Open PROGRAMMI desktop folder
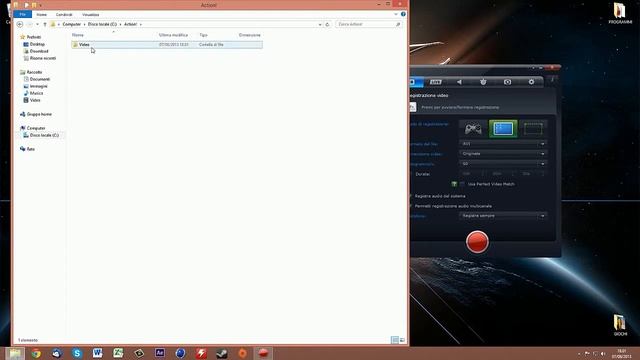The height and width of the screenshot is (360, 640). click(620, 13)
